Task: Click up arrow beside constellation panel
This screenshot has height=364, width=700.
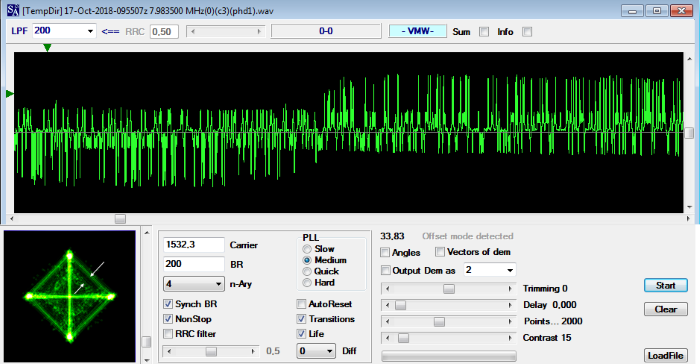Action: [146, 233]
